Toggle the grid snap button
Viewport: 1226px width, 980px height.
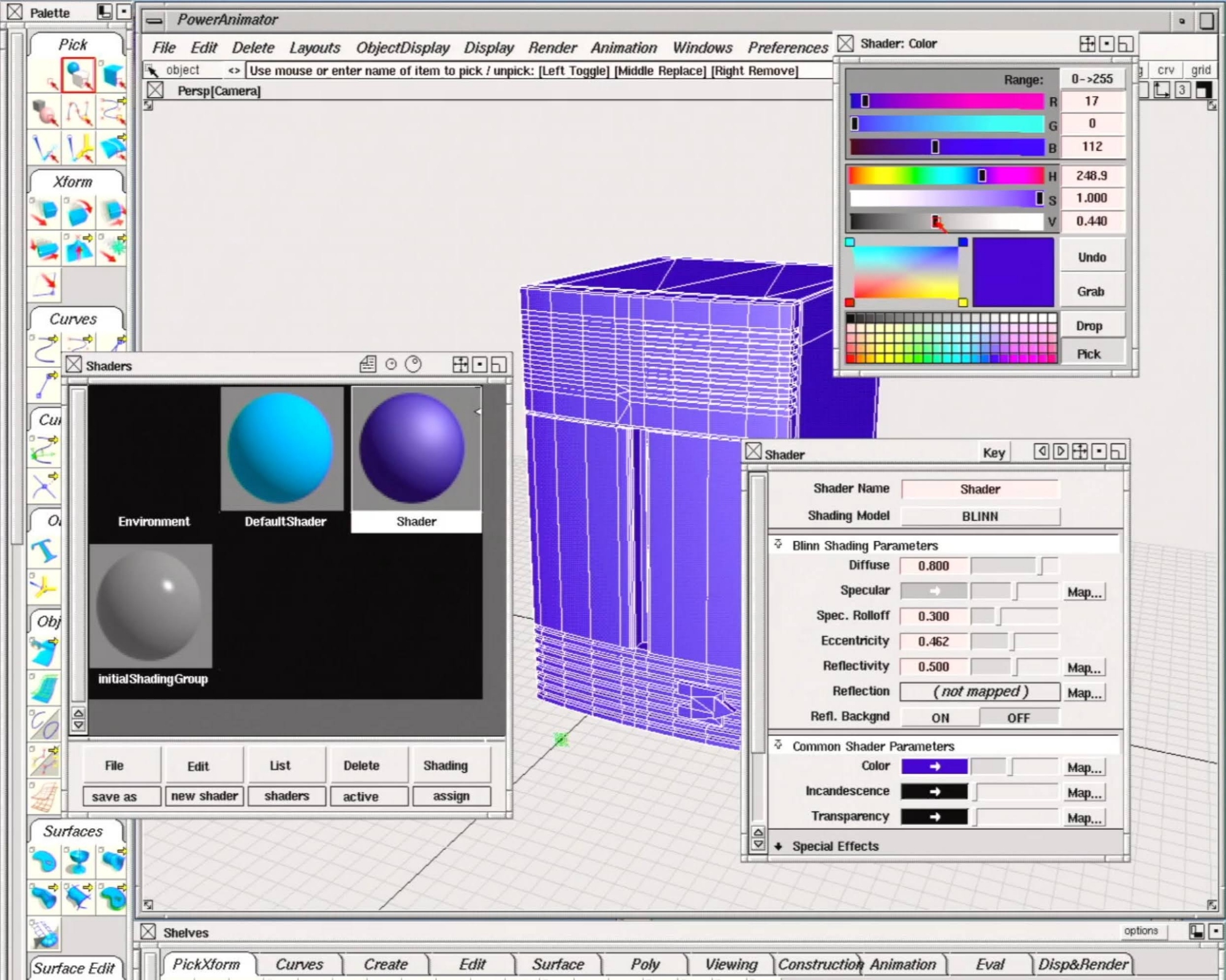pyautogui.click(x=1200, y=70)
